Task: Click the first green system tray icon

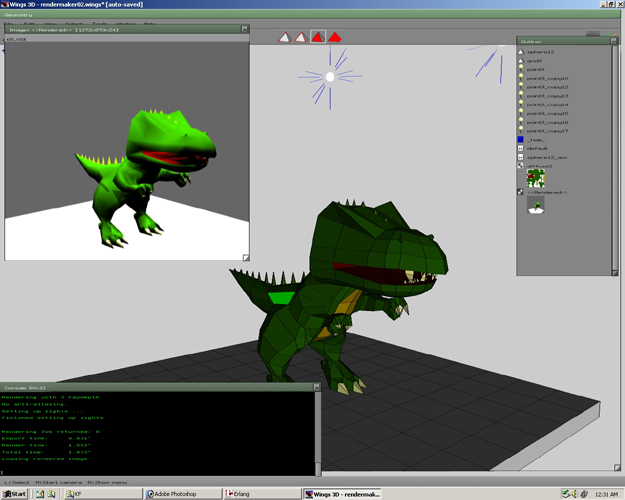Action: [566, 494]
